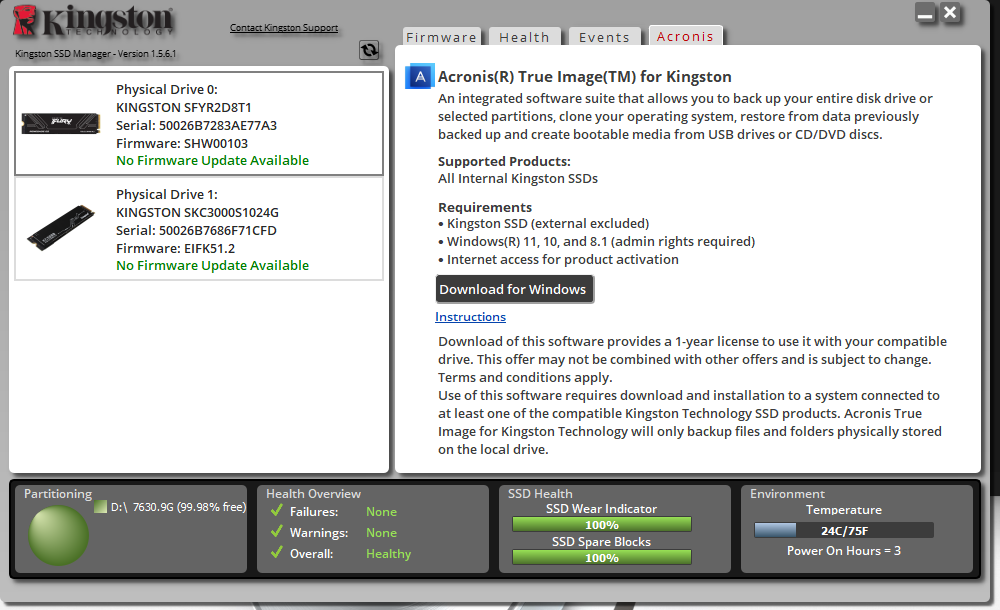Click Supported Products heading
1000x610 pixels.
click(x=504, y=161)
